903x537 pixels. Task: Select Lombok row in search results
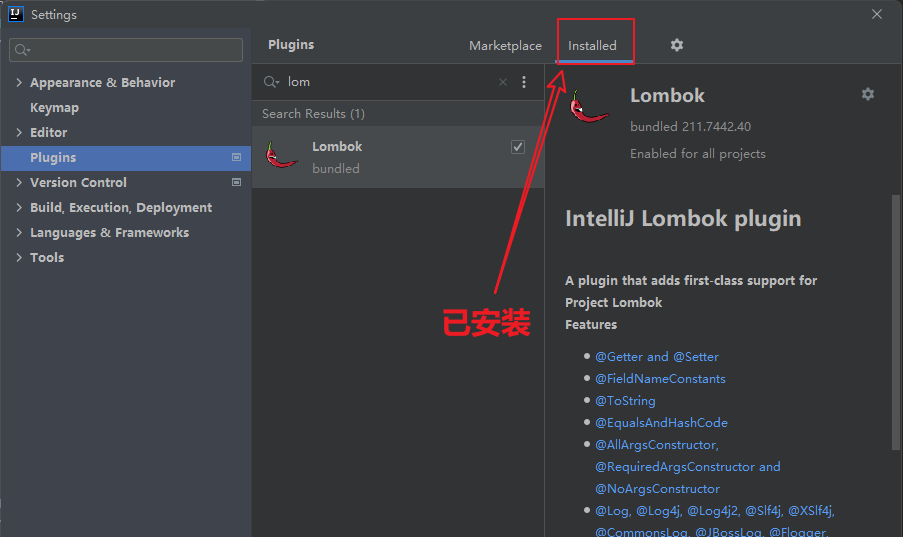(398, 157)
